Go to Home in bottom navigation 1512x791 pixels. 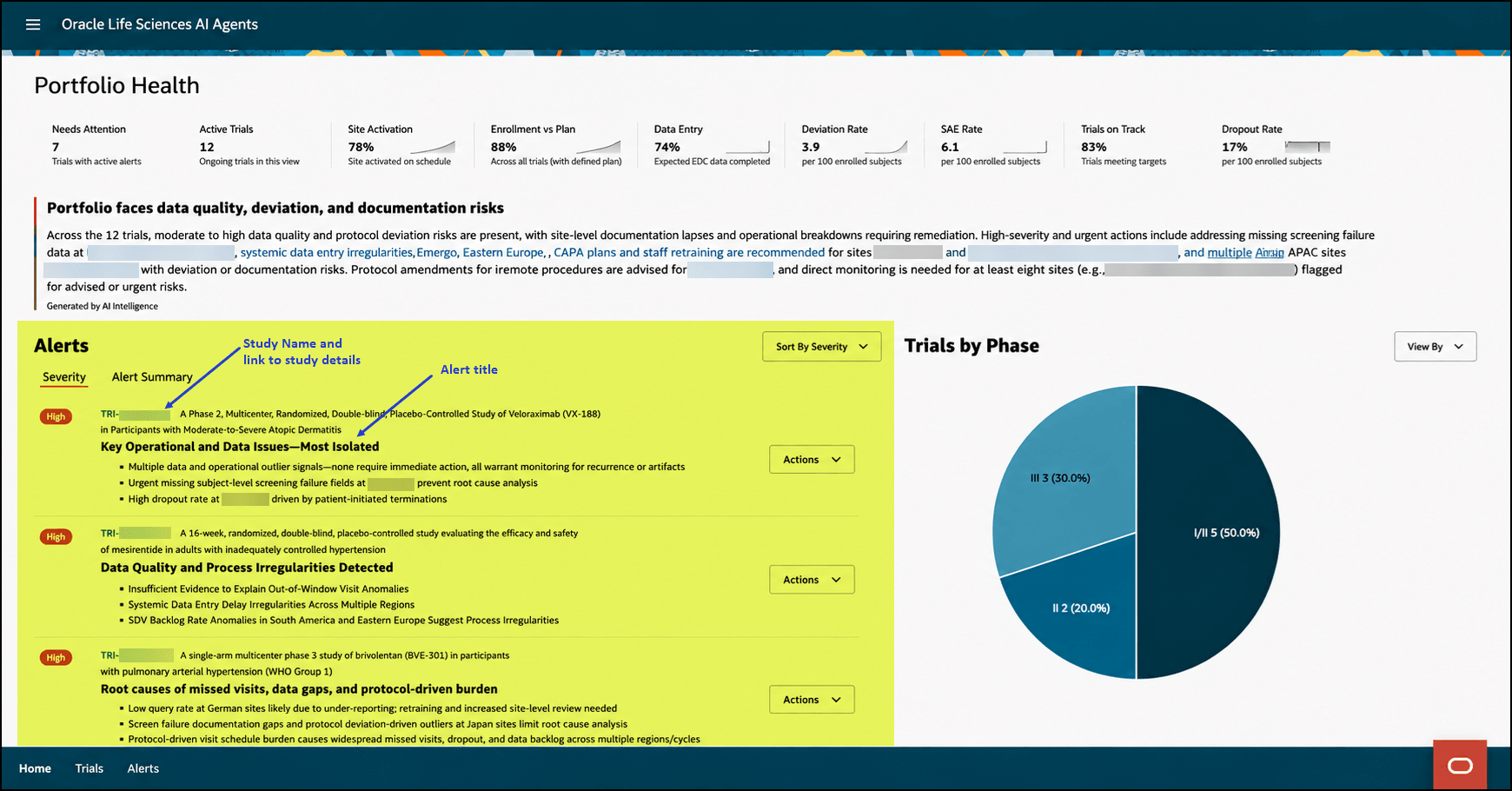[35, 768]
